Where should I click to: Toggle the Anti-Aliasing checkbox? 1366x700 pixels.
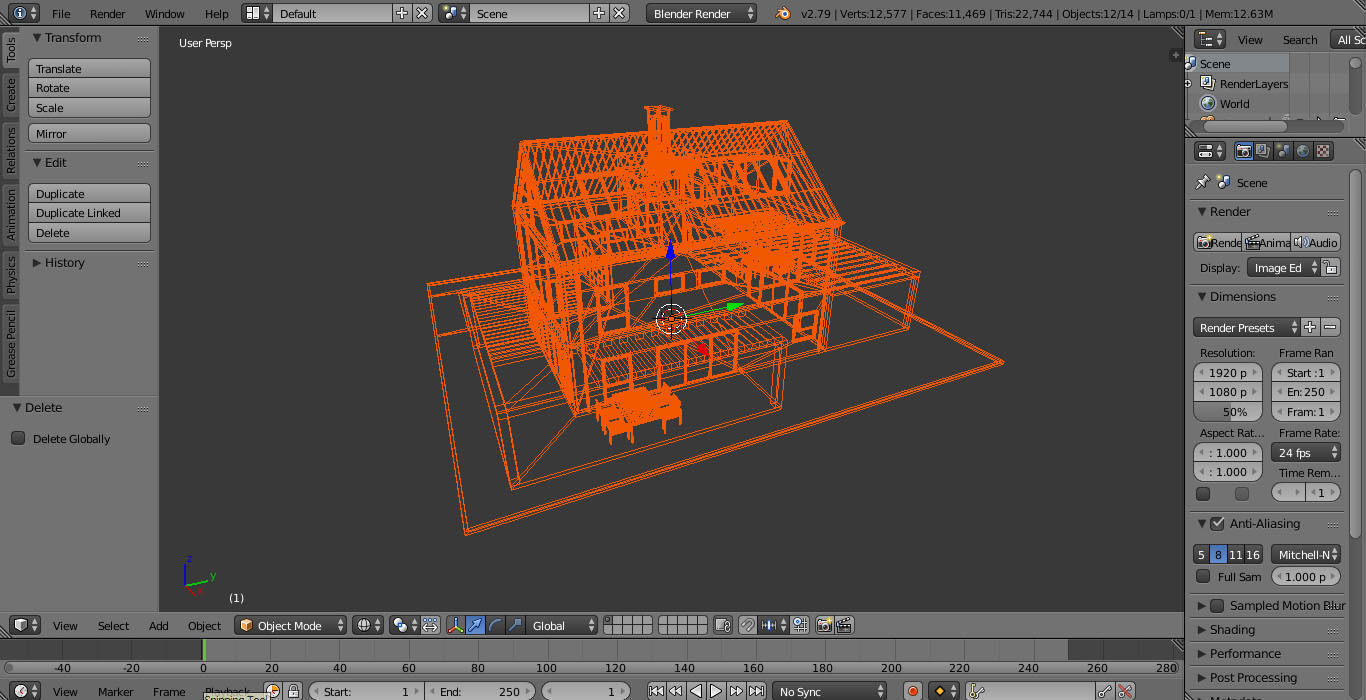[x=1217, y=523]
